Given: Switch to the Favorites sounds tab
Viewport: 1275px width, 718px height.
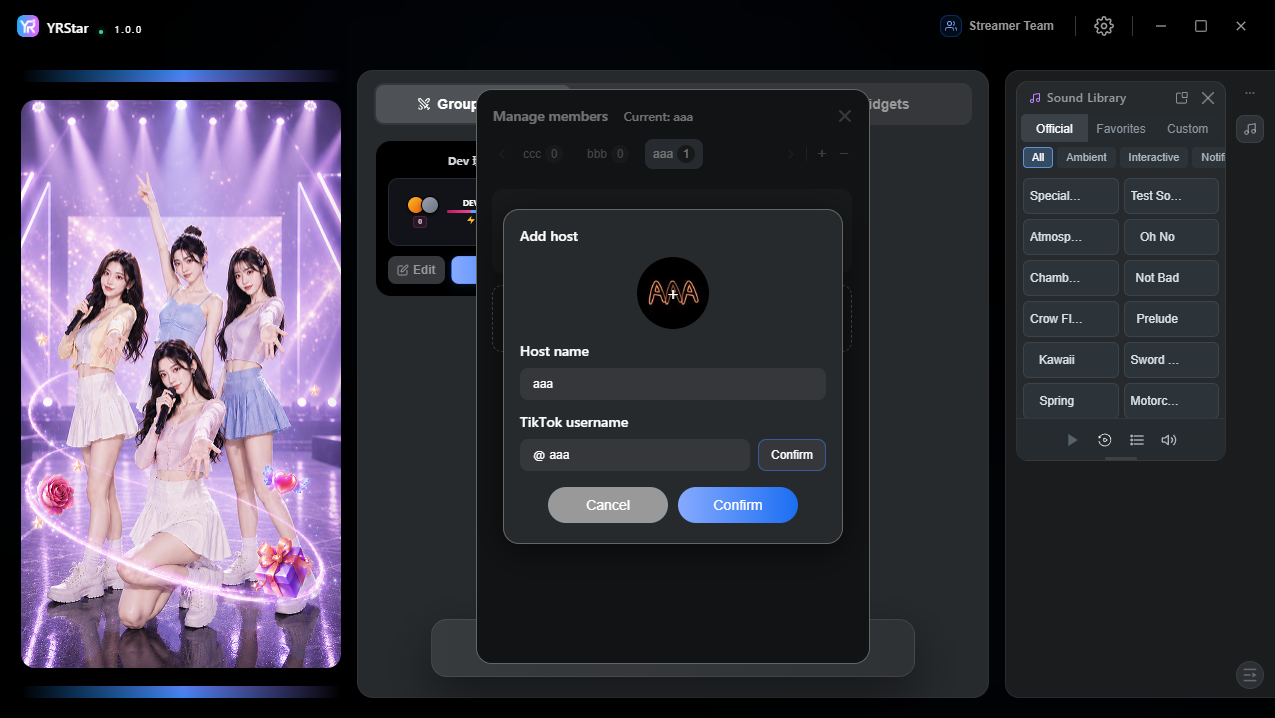Looking at the screenshot, I should pyautogui.click(x=1121, y=128).
